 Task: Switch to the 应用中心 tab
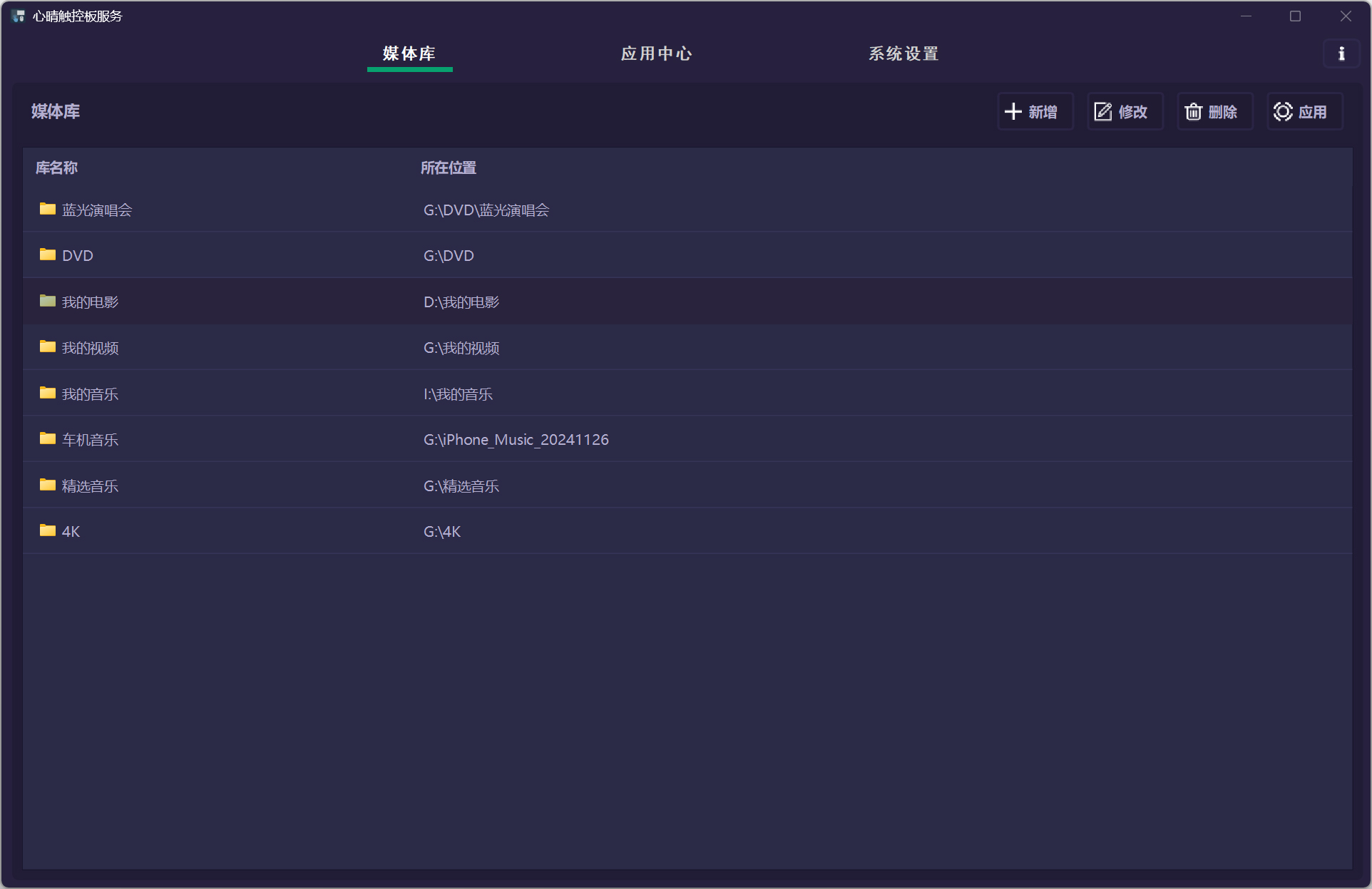[656, 54]
